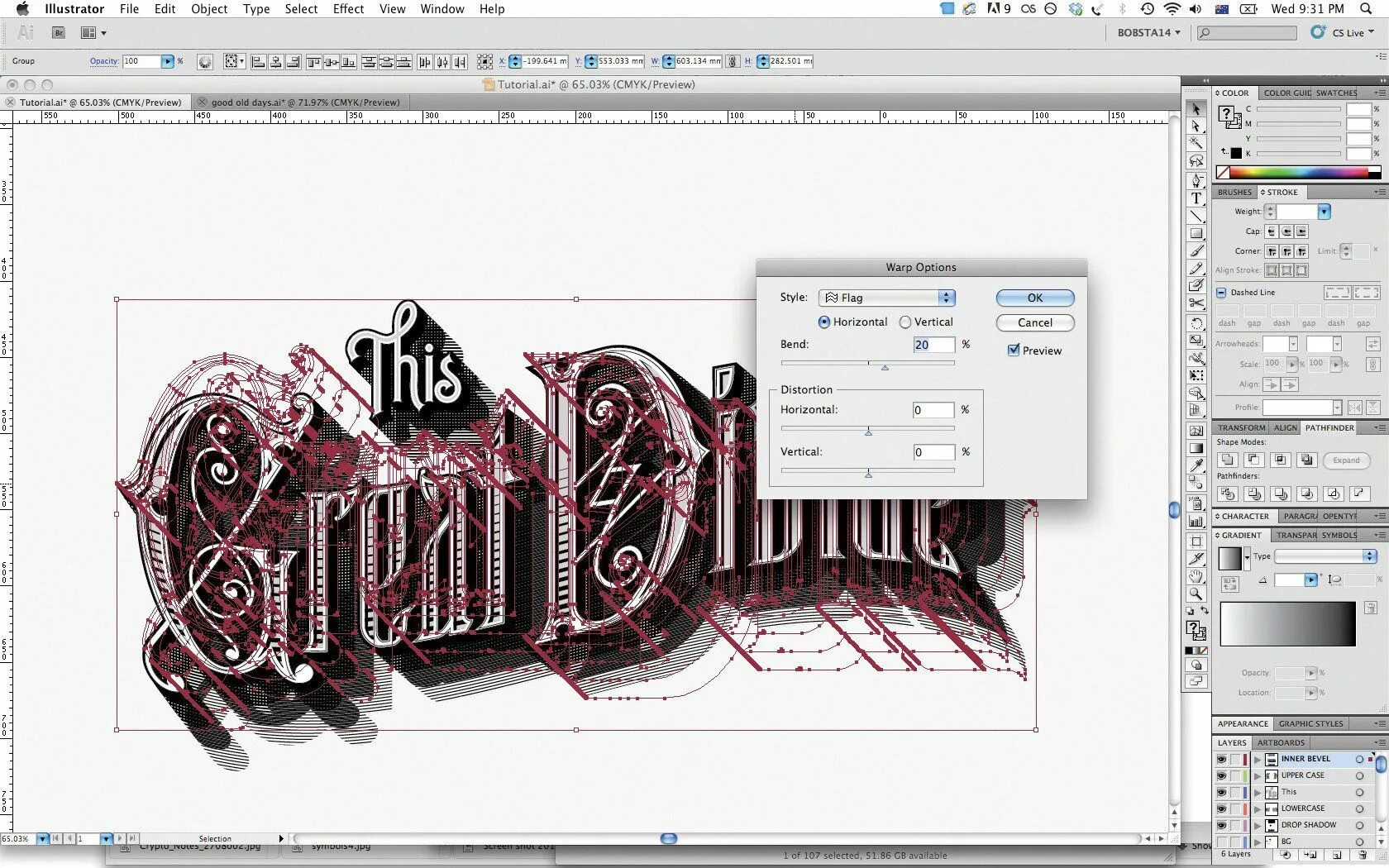Click Cancel in Warp Options dialog
1389x868 pixels.
(x=1035, y=322)
